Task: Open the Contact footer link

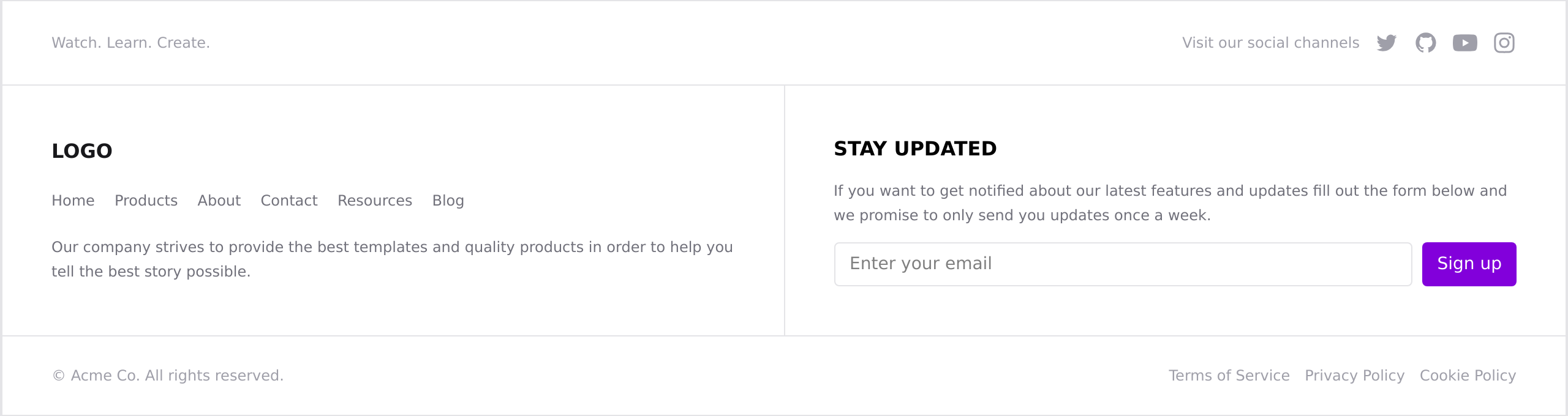Action: click(x=289, y=201)
